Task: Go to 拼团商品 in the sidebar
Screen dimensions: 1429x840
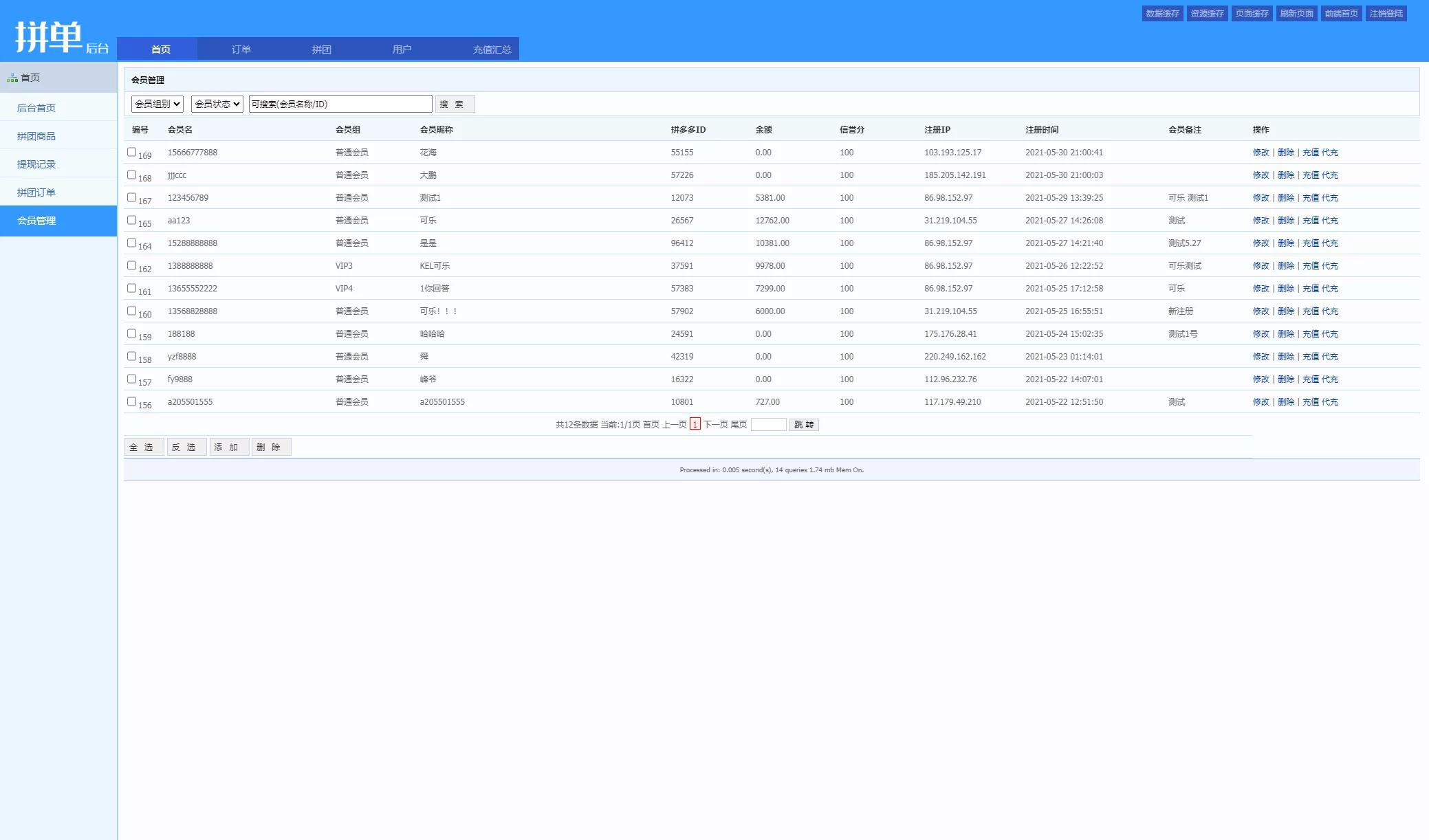Action: pos(36,136)
